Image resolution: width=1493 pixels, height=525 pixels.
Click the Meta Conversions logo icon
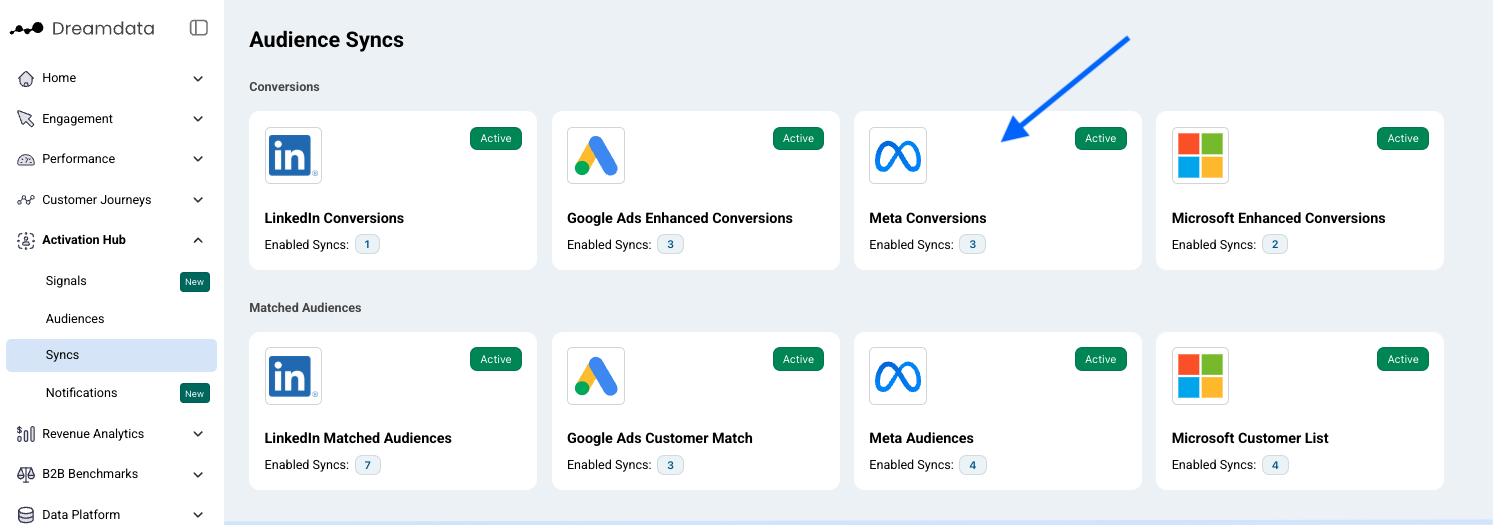898,155
